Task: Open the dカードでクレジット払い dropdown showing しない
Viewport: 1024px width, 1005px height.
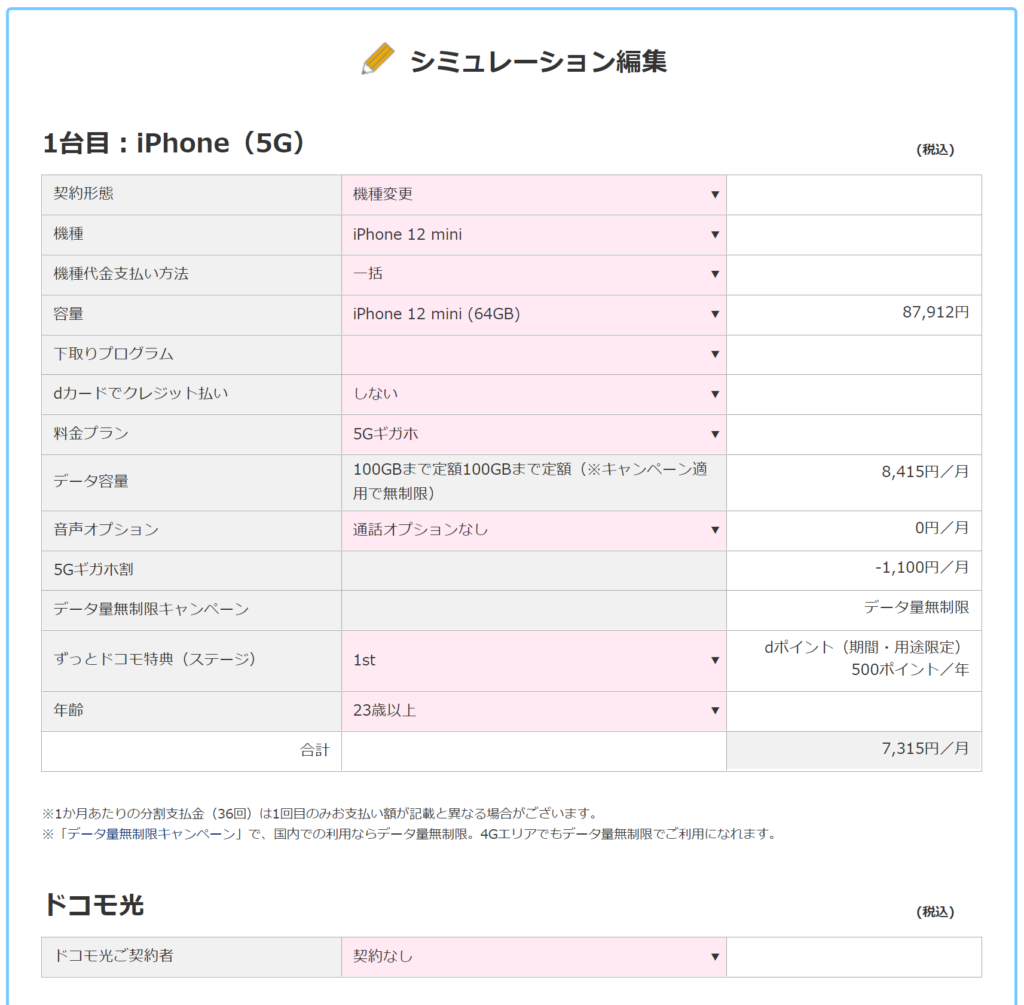Action: point(534,394)
